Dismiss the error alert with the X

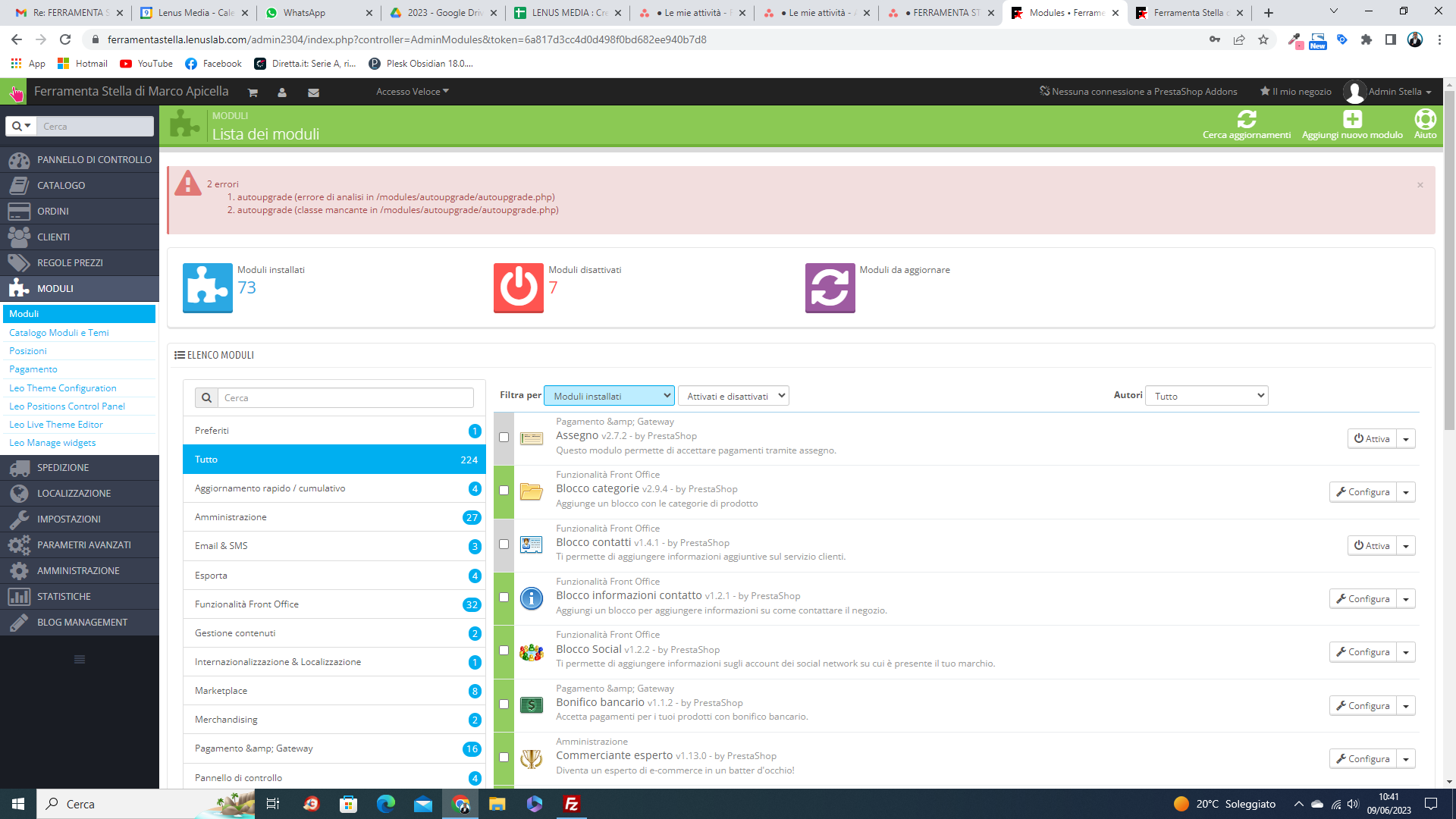pos(1420,185)
